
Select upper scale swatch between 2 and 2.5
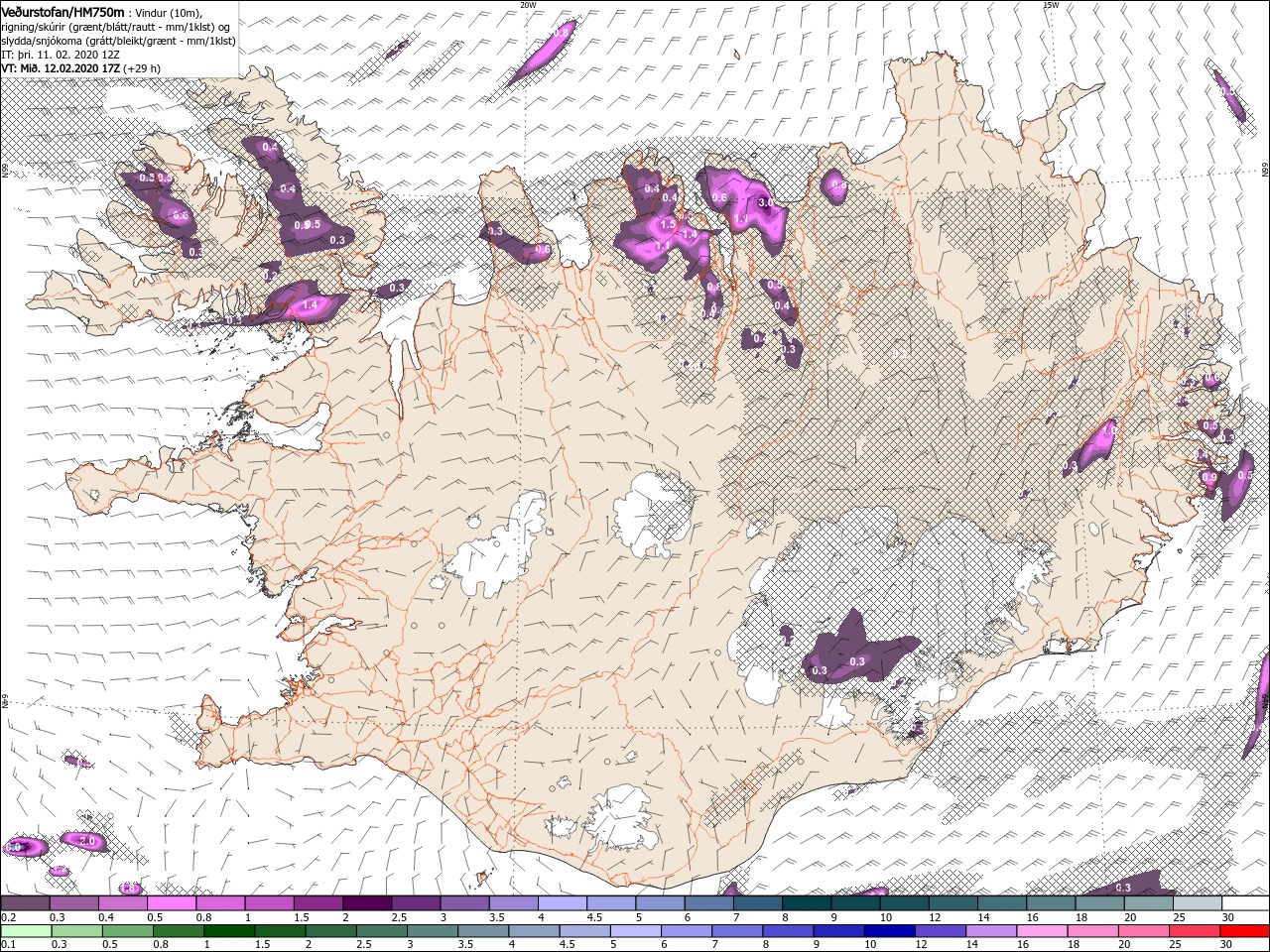(367, 903)
